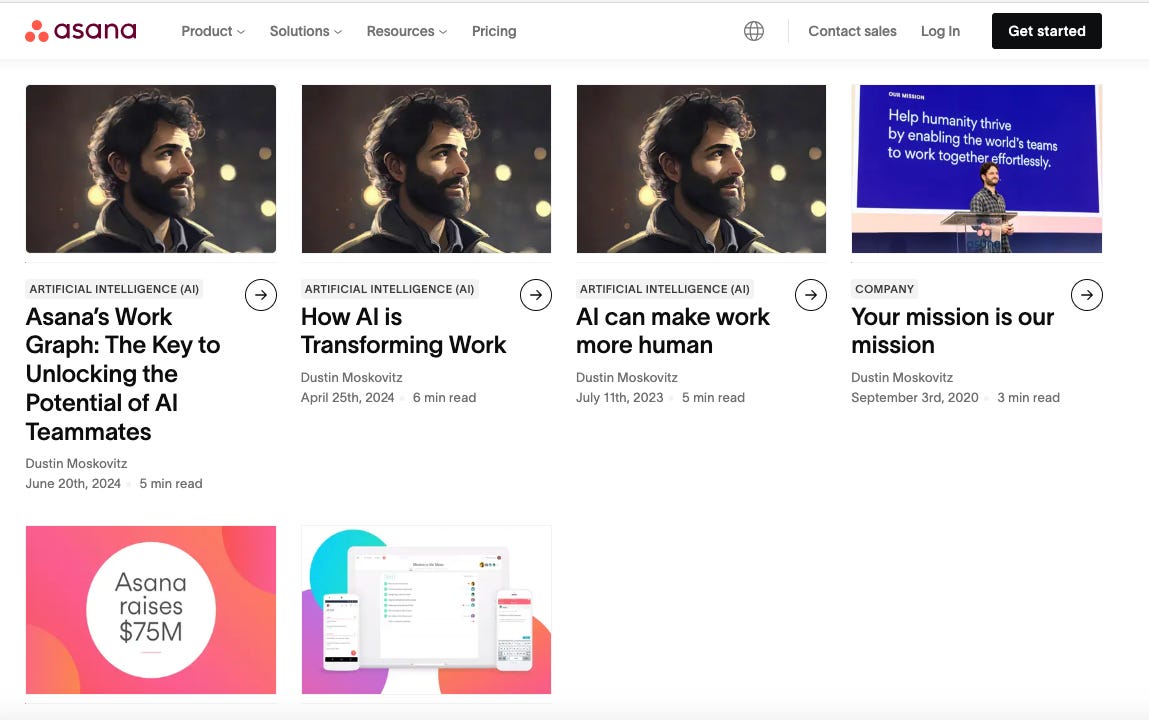
Task: Open thumbnail of AI can make work more human
Action: (x=701, y=169)
